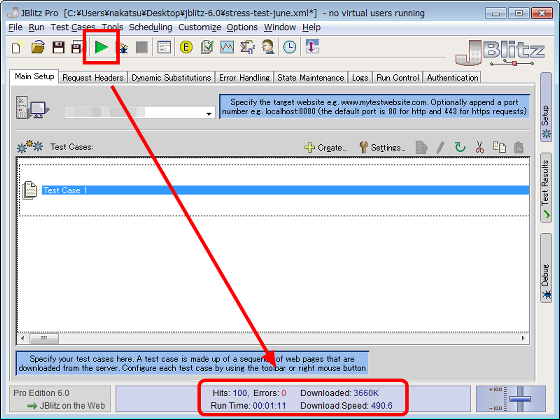
Task: Select the Test Case 1 row
Action: [285, 190]
